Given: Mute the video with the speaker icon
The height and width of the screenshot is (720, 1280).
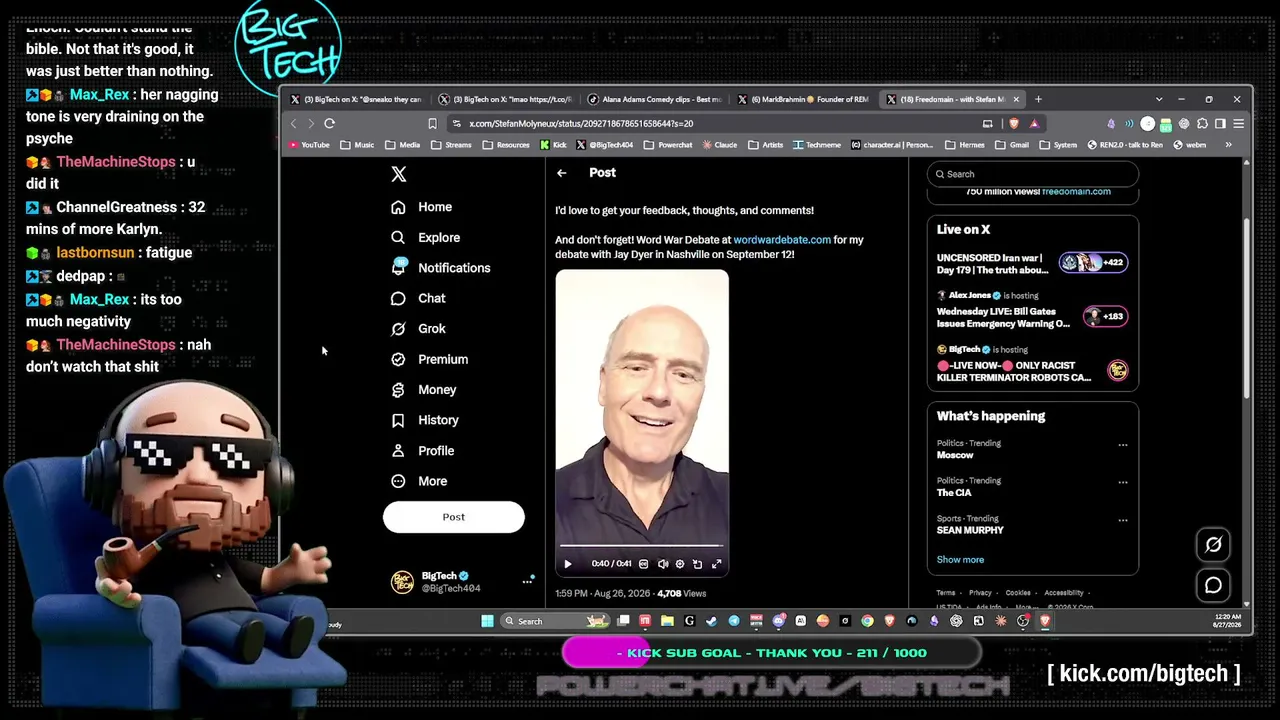Looking at the screenshot, I should 662,564.
